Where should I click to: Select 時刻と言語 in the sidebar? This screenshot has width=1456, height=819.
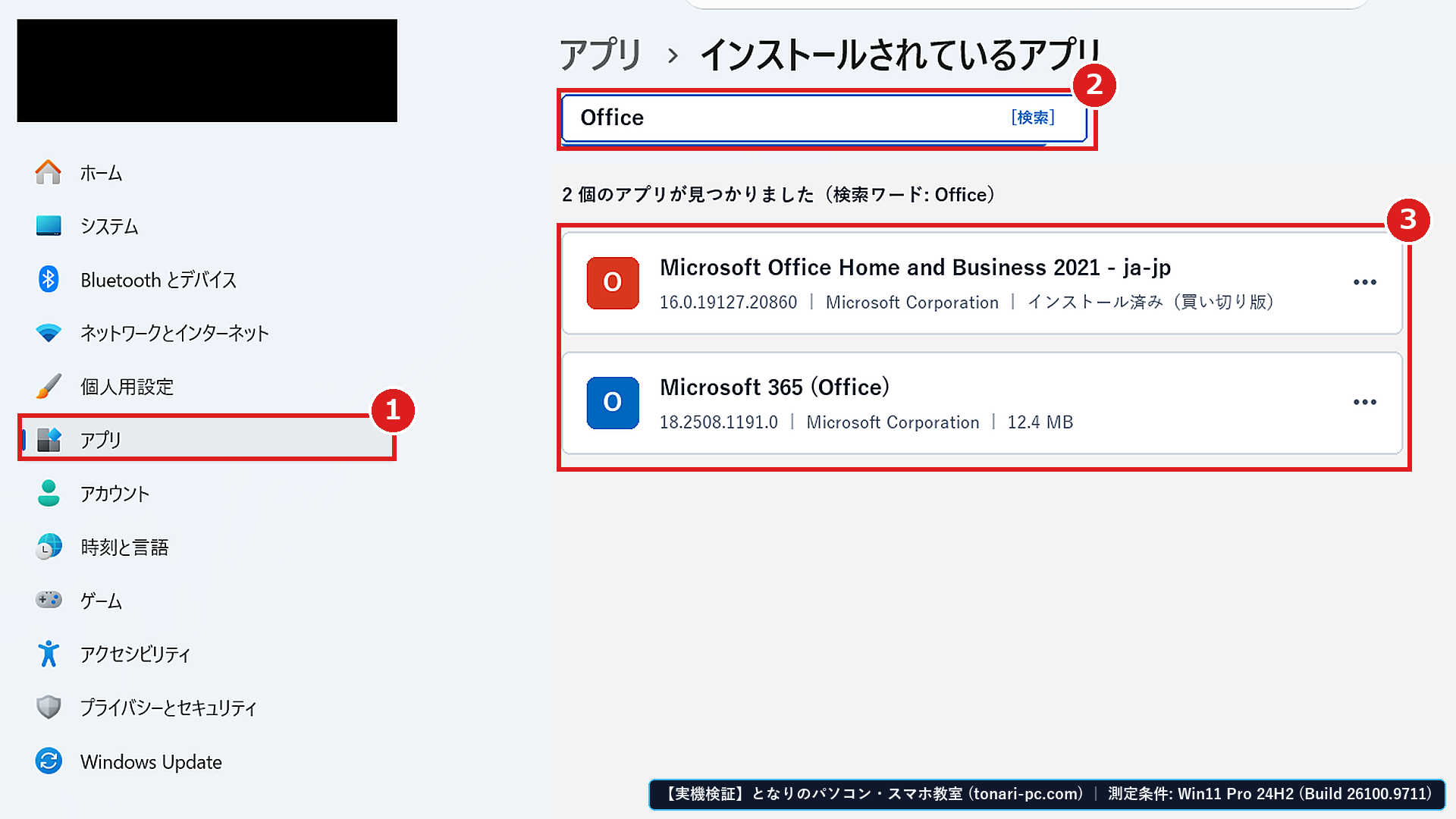(124, 547)
